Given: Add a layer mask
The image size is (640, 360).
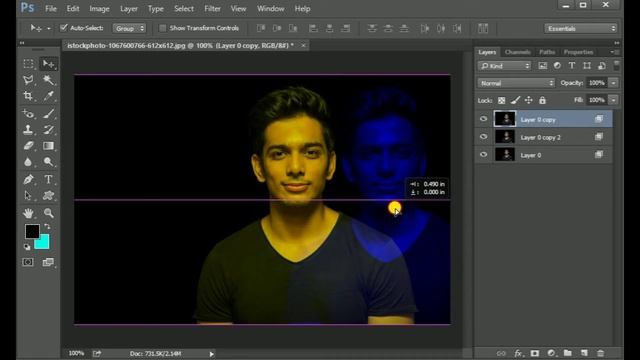Looking at the screenshot, I should 535,353.
